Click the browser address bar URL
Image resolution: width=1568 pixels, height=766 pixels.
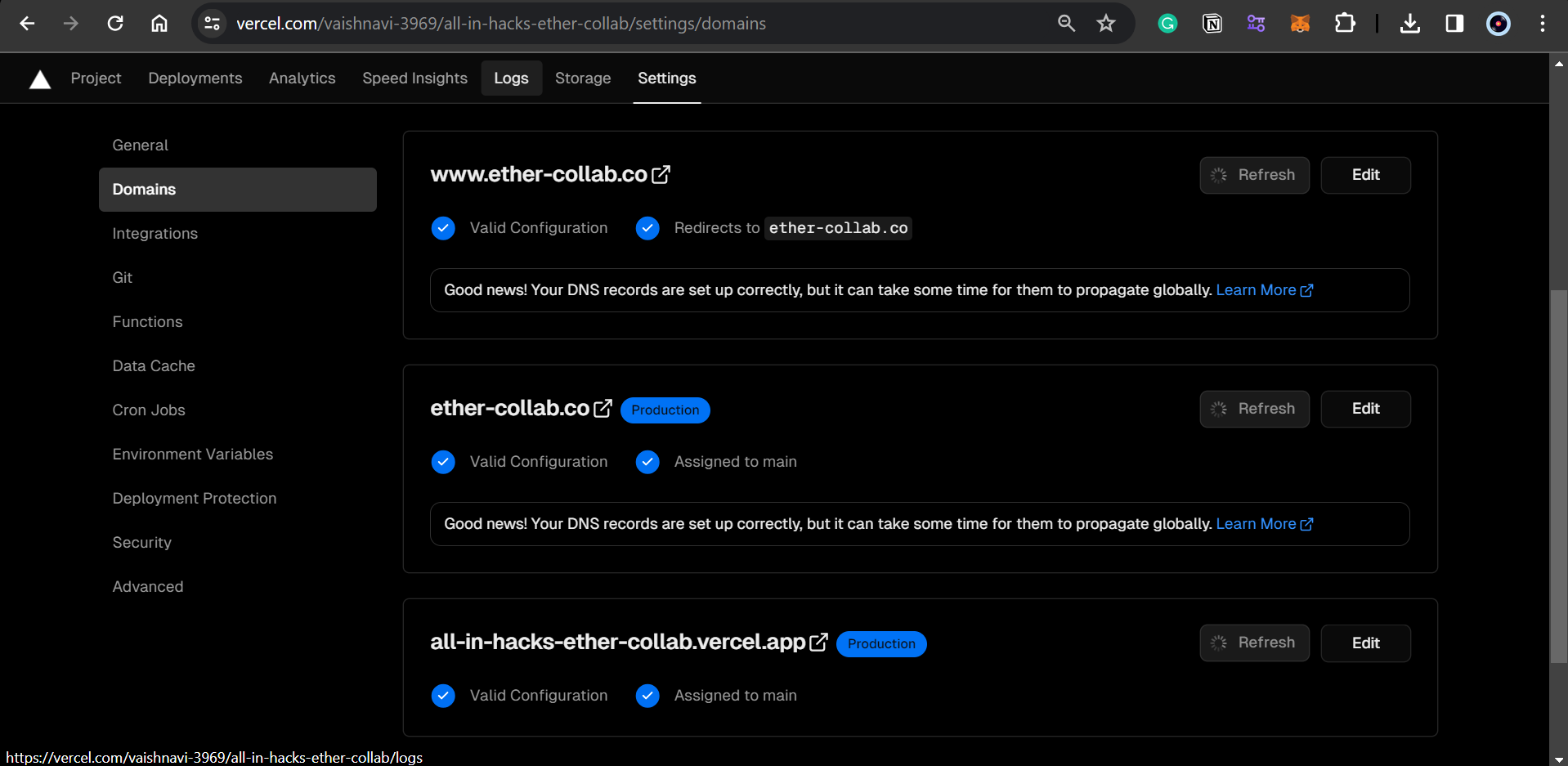pyautogui.click(x=501, y=24)
